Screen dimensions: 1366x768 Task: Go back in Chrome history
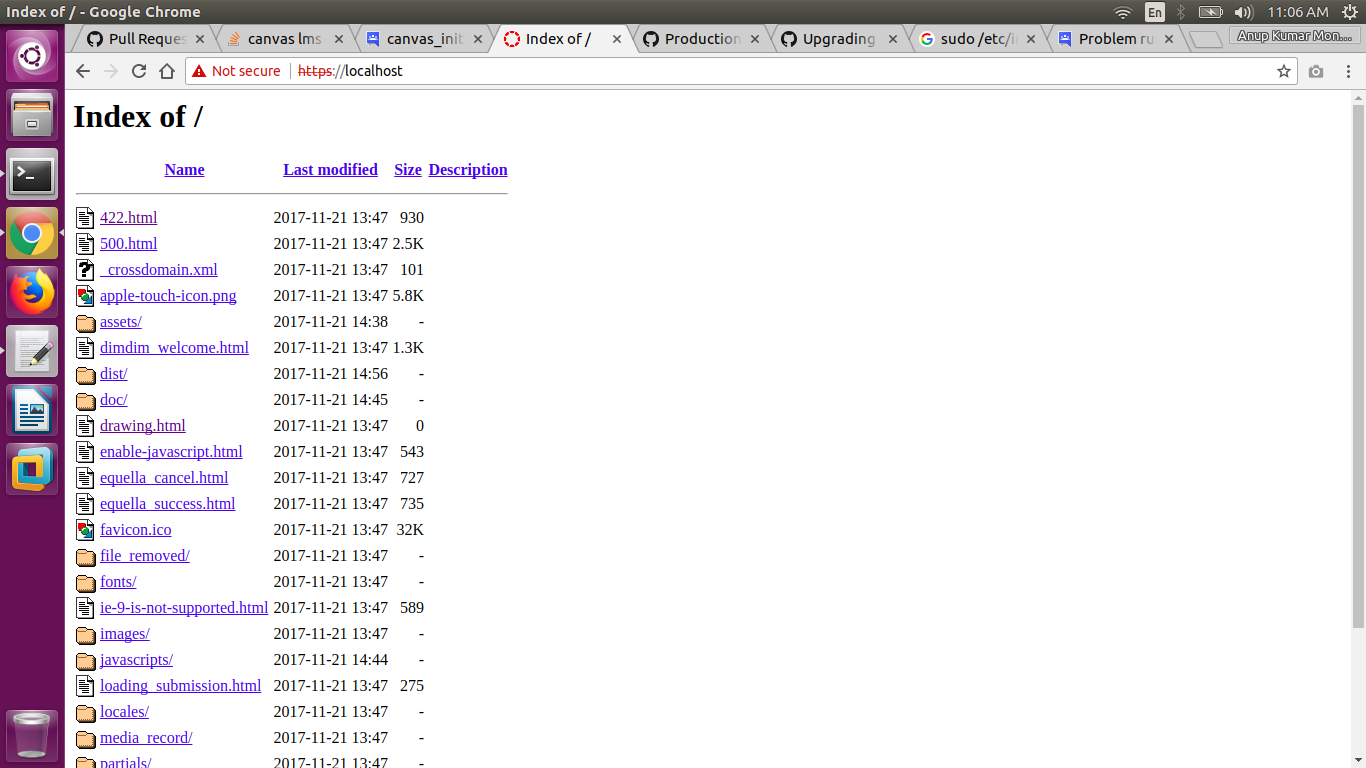coord(83,71)
